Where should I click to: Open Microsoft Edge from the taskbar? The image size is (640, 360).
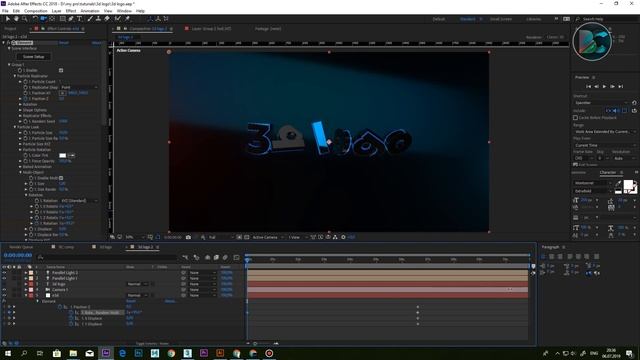[x=122, y=353]
